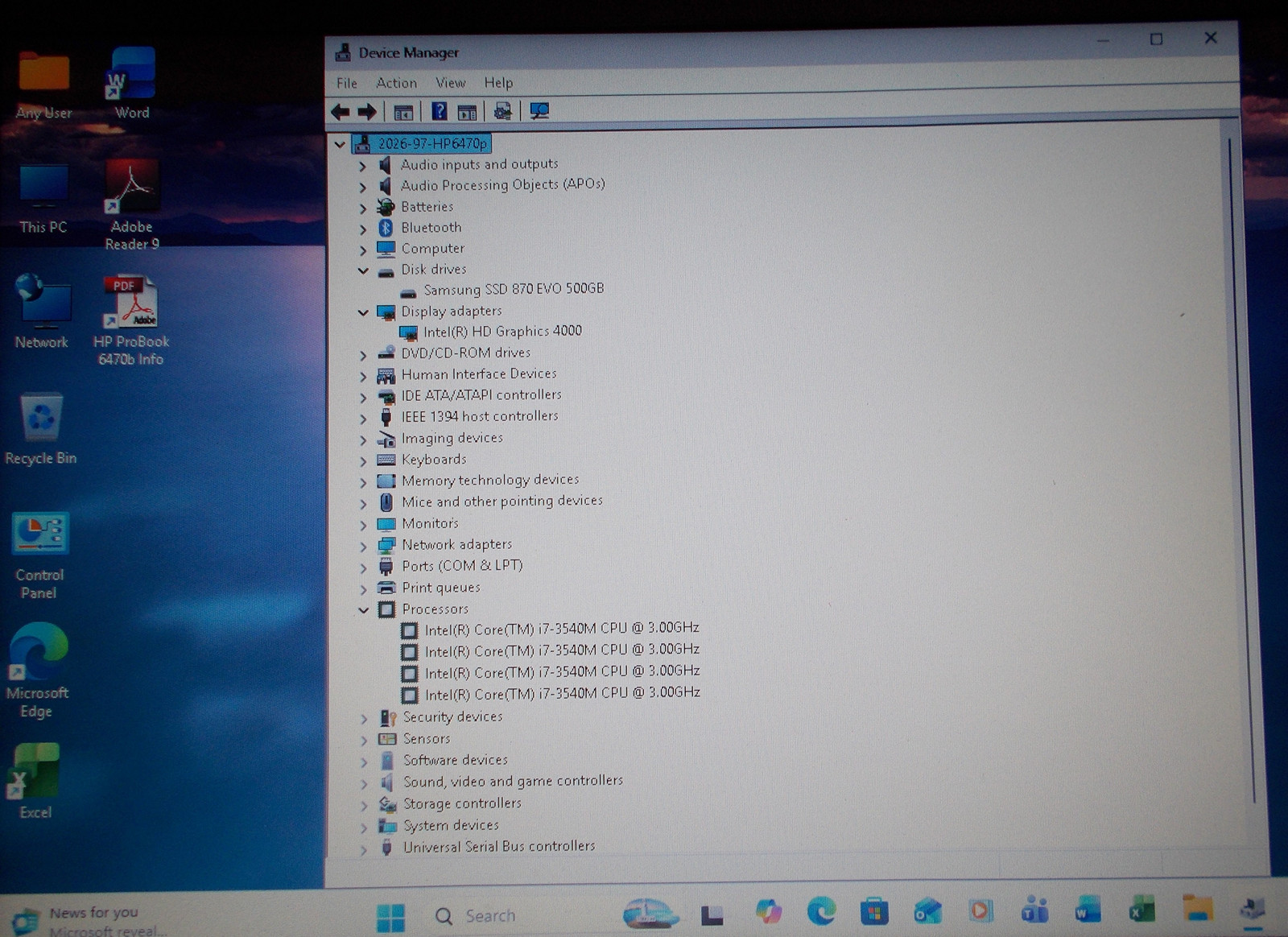Expand the Batteries category
Image resolution: width=1288 pixels, height=937 pixels.
pos(362,208)
